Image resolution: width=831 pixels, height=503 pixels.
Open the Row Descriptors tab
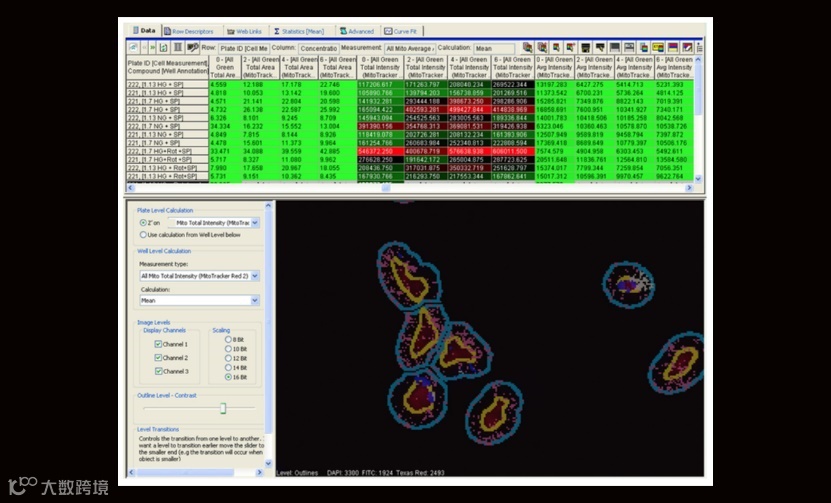[188, 31]
